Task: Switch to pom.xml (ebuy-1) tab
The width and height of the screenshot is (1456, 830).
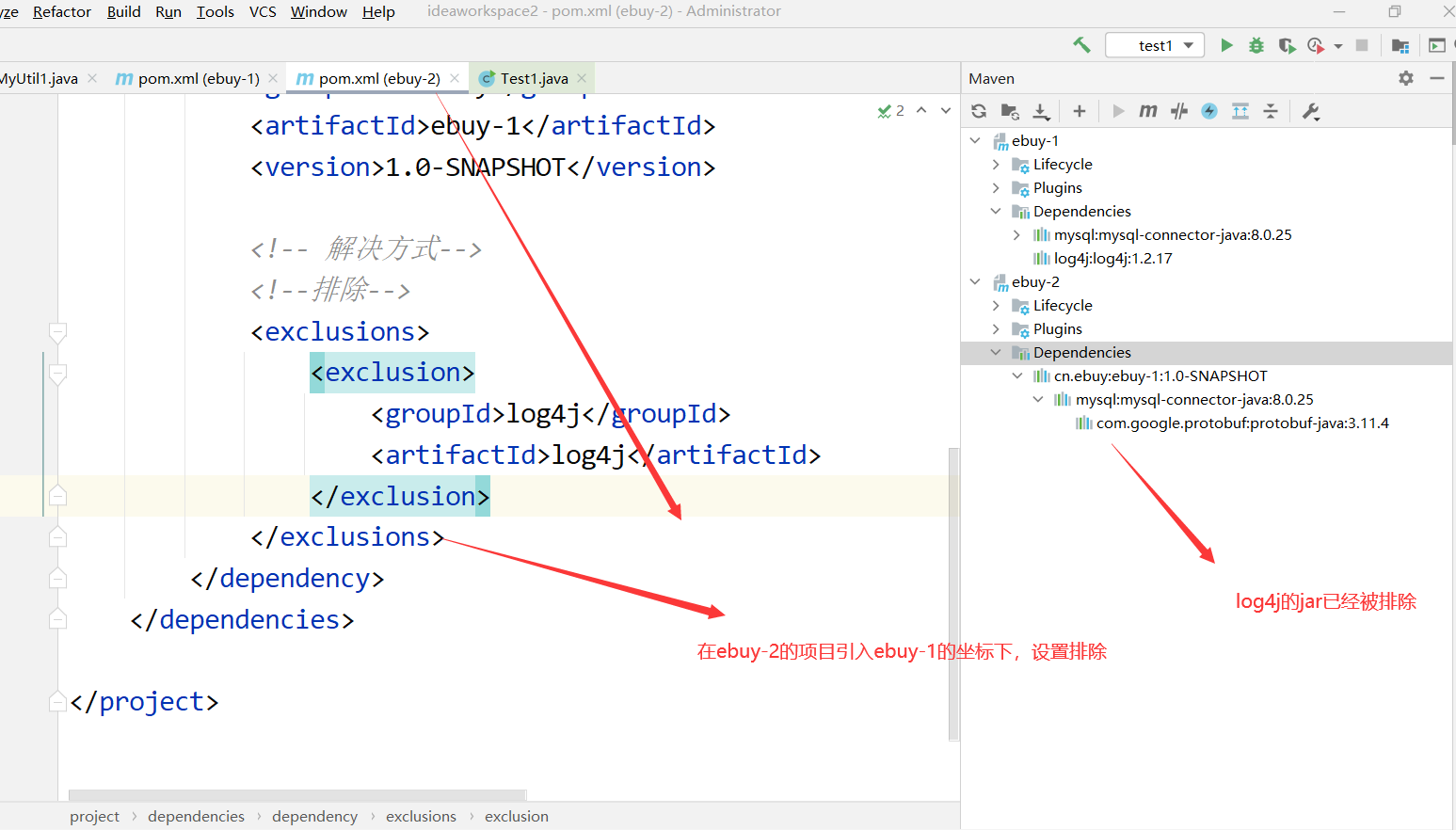Action: click(199, 78)
